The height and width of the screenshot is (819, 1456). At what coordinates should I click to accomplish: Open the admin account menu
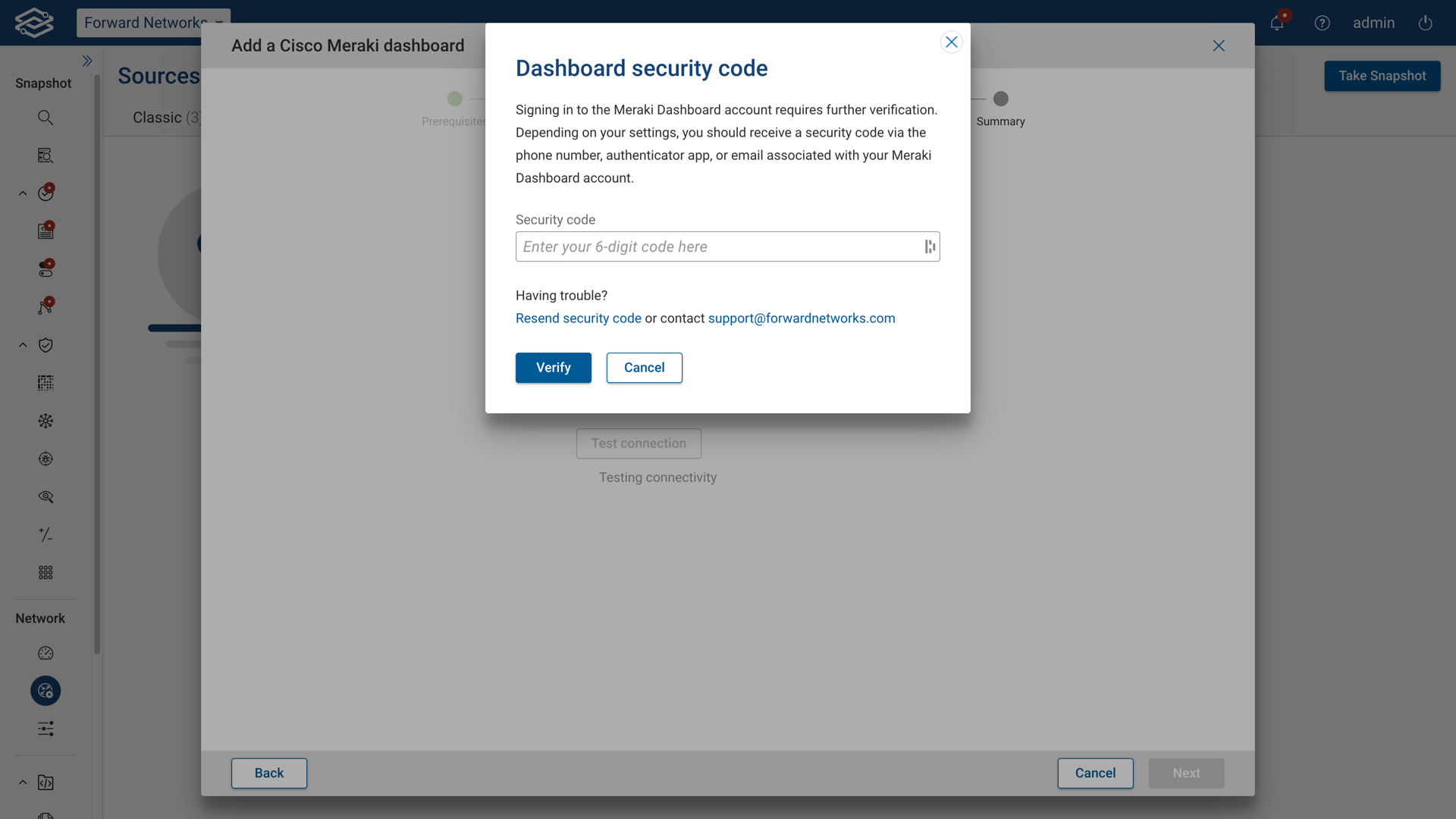coord(1373,23)
